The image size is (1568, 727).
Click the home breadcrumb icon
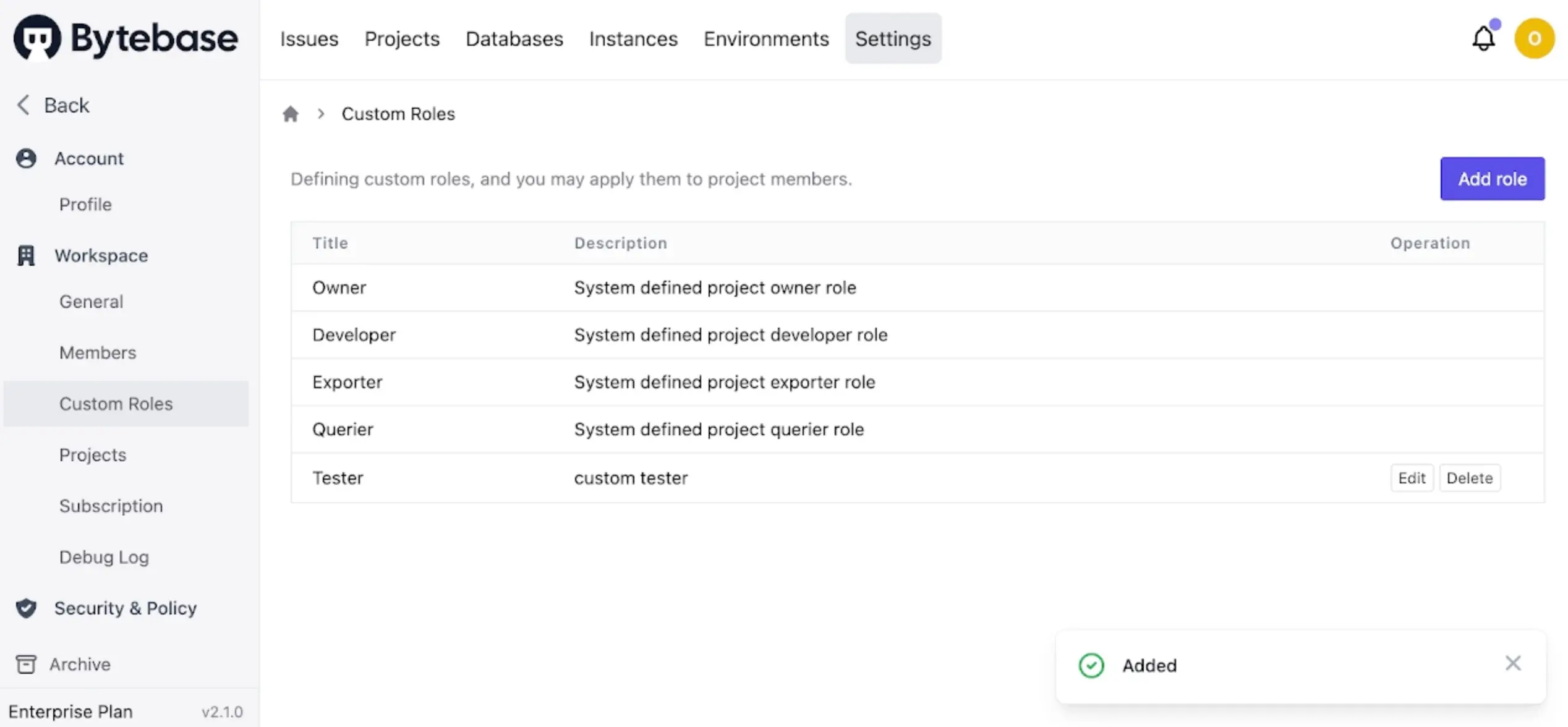[291, 114]
